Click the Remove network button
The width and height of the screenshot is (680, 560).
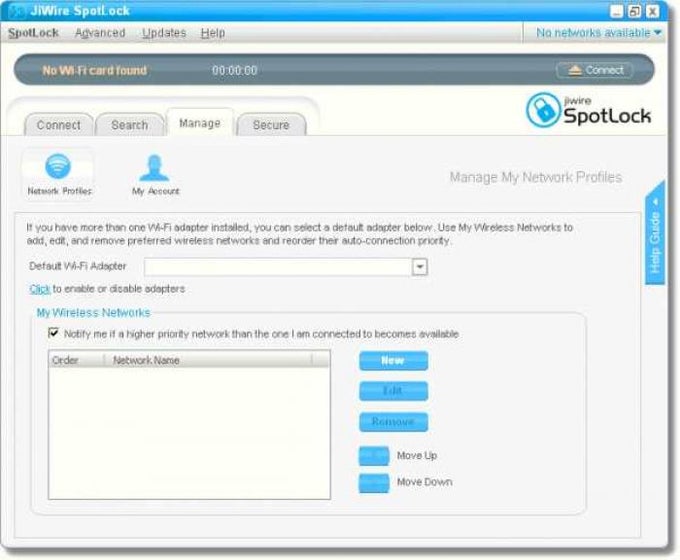click(x=393, y=422)
